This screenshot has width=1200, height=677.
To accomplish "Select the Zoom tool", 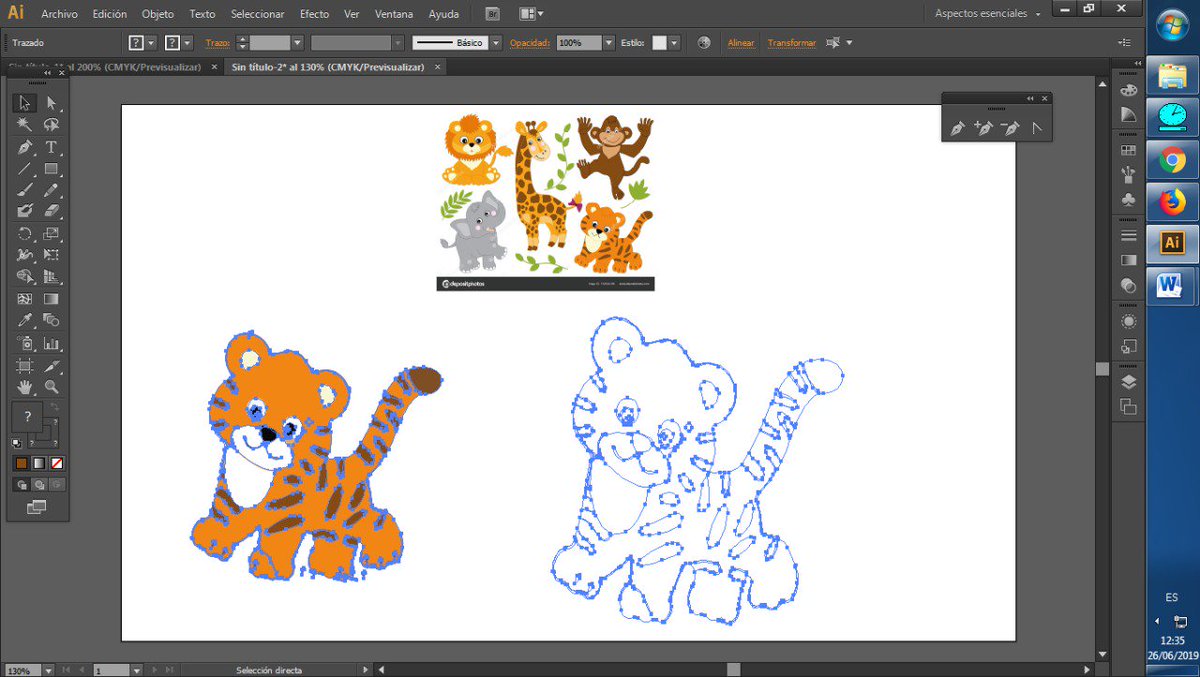I will [x=51, y=386].
